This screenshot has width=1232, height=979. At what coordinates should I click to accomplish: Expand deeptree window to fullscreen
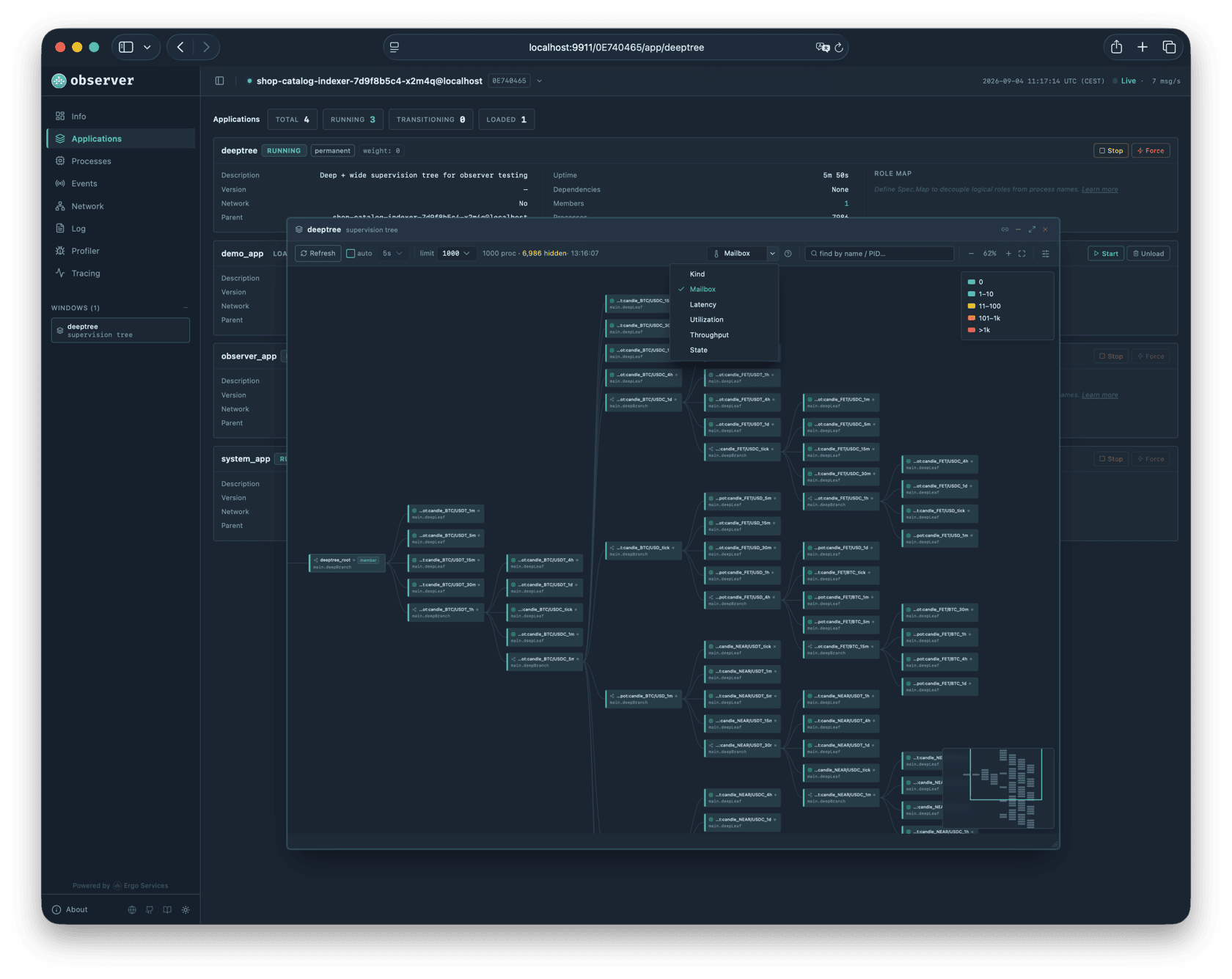(x=1032, y=230)
